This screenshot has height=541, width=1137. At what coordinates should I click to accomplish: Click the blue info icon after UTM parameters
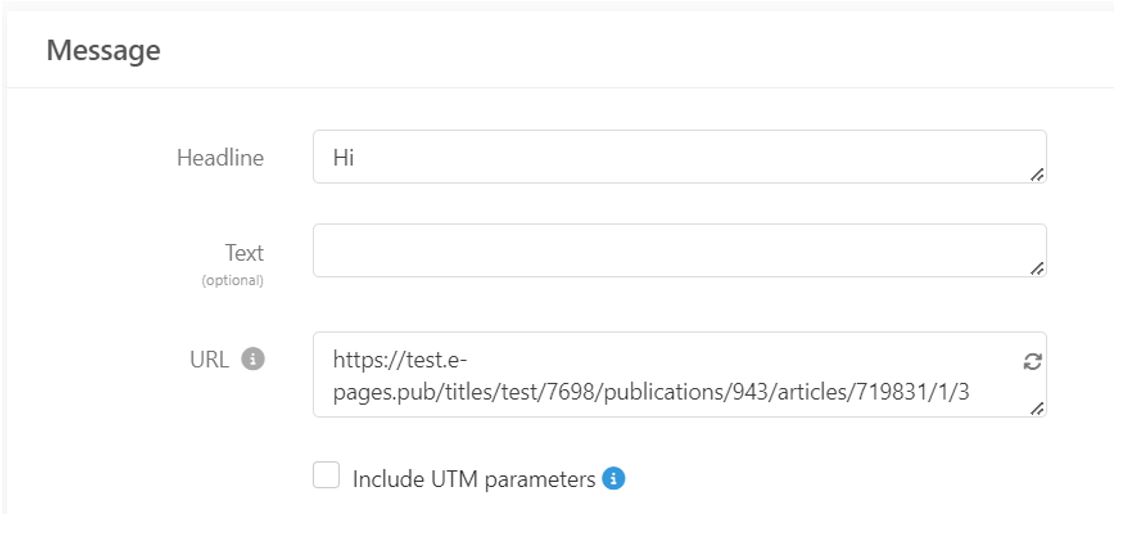pos(613,479)
